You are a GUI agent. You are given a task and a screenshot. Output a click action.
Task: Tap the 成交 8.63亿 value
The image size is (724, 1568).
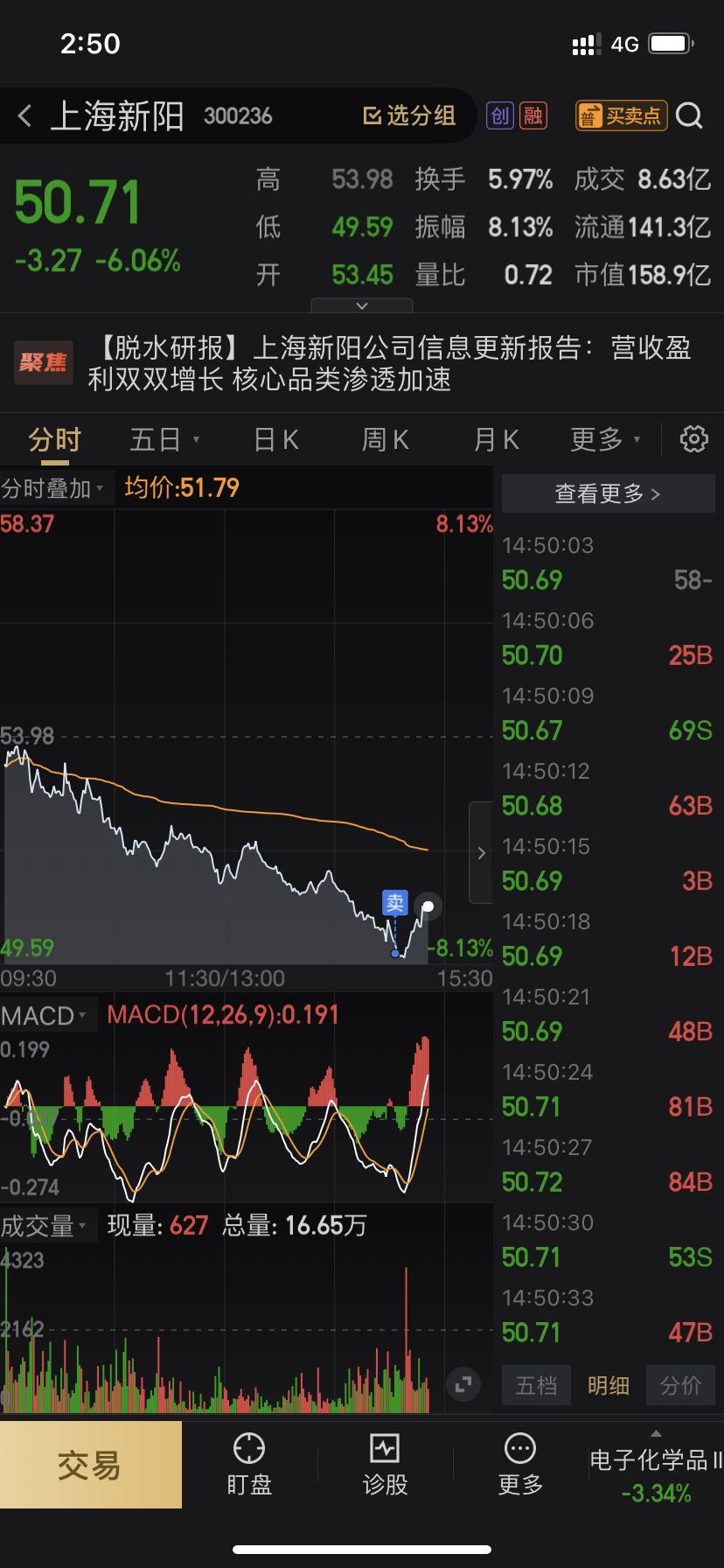[x=643, y=179]
